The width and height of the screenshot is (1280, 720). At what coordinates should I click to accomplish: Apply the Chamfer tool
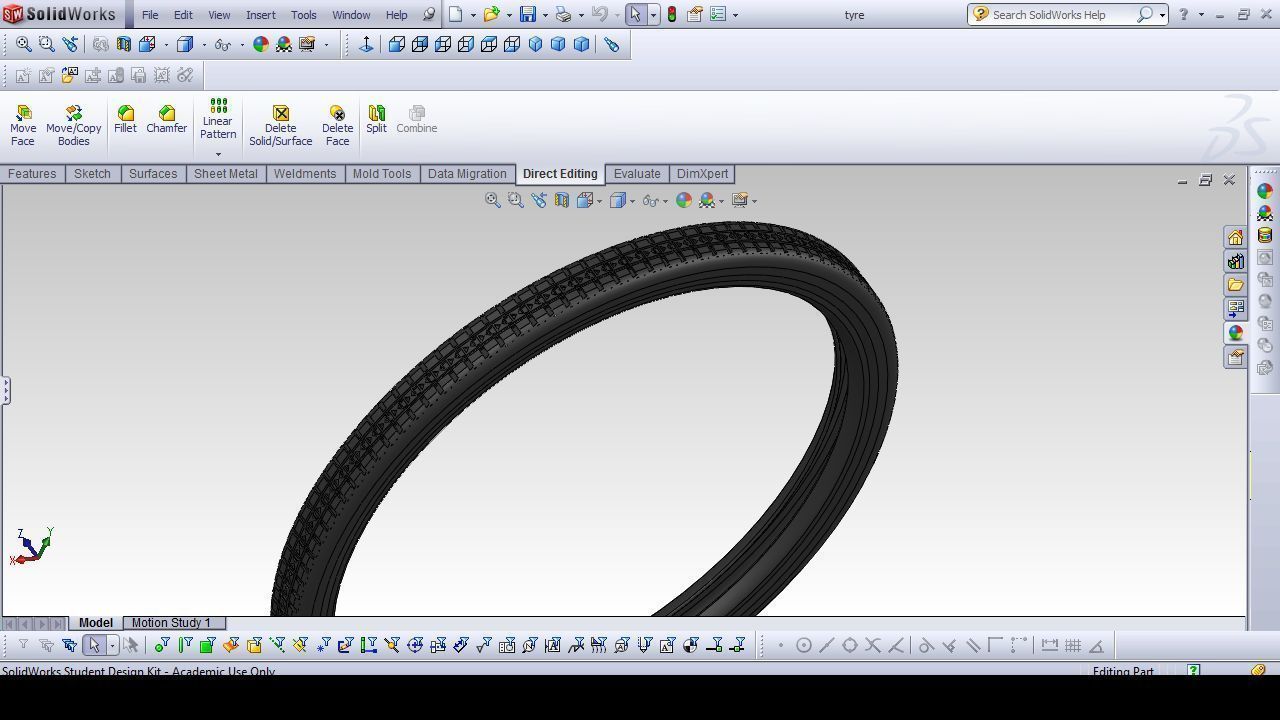click(x=166, y=120)
